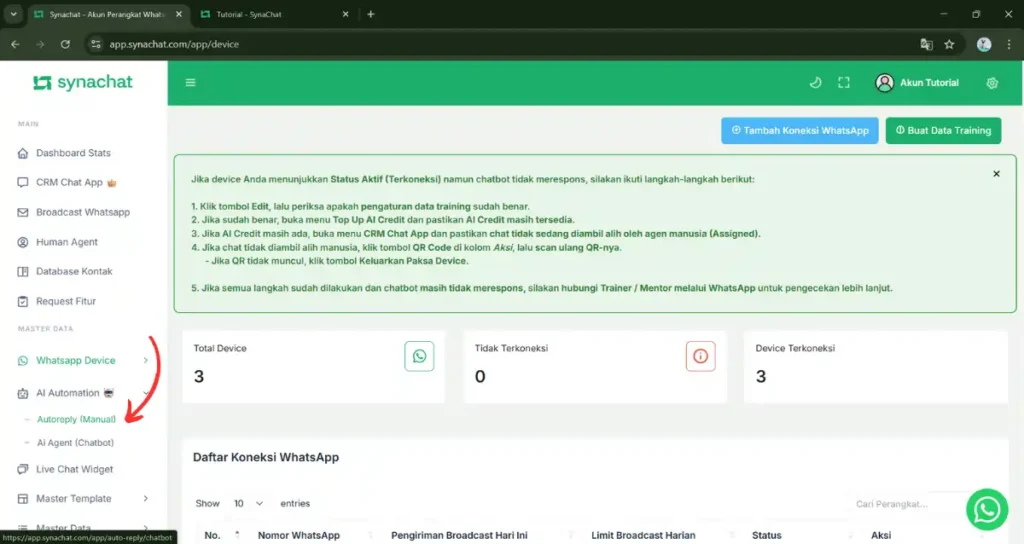
Task: Open AI Agent (Chatbot) submenu link
Action: click(x=75, y=443)
